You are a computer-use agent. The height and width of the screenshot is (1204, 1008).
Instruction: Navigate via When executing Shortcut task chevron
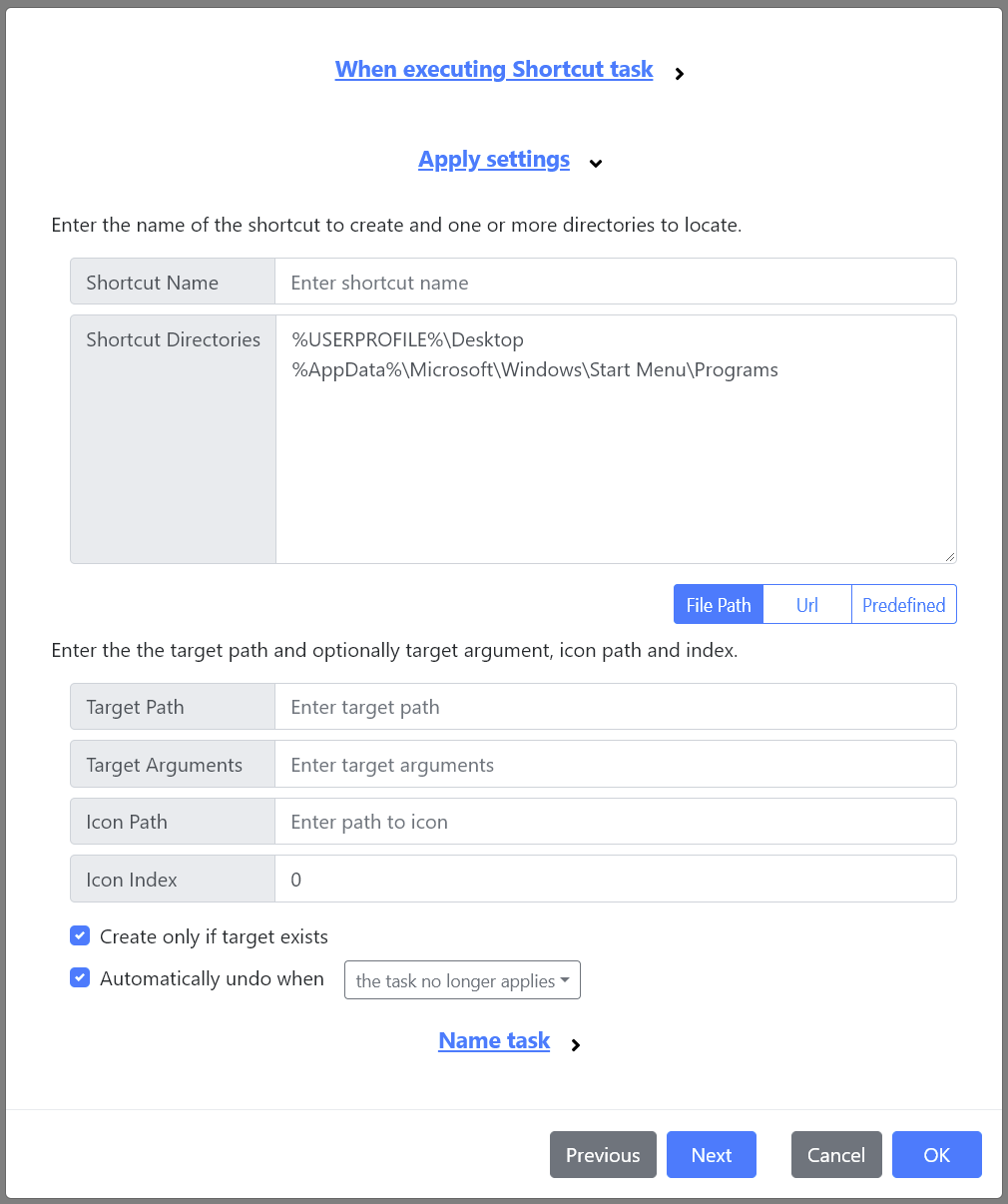click(680, 73)
